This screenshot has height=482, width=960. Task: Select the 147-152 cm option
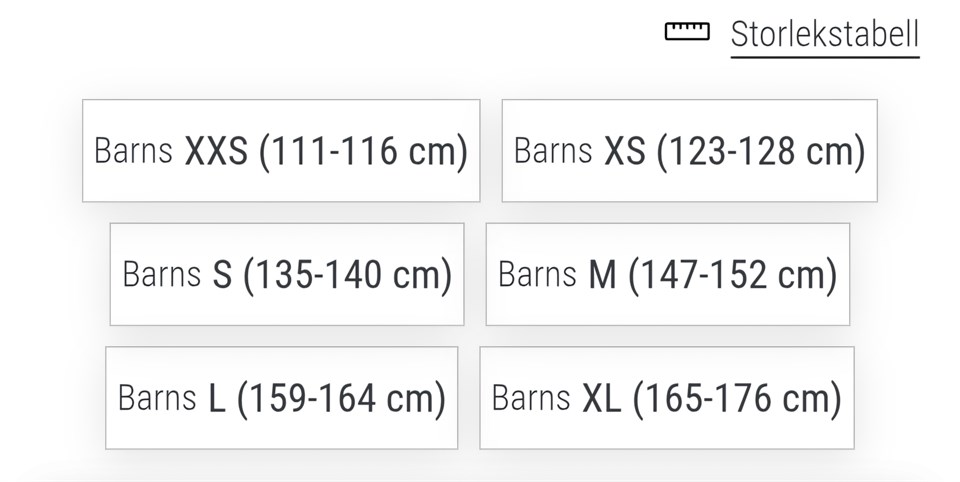coord(667,274)
